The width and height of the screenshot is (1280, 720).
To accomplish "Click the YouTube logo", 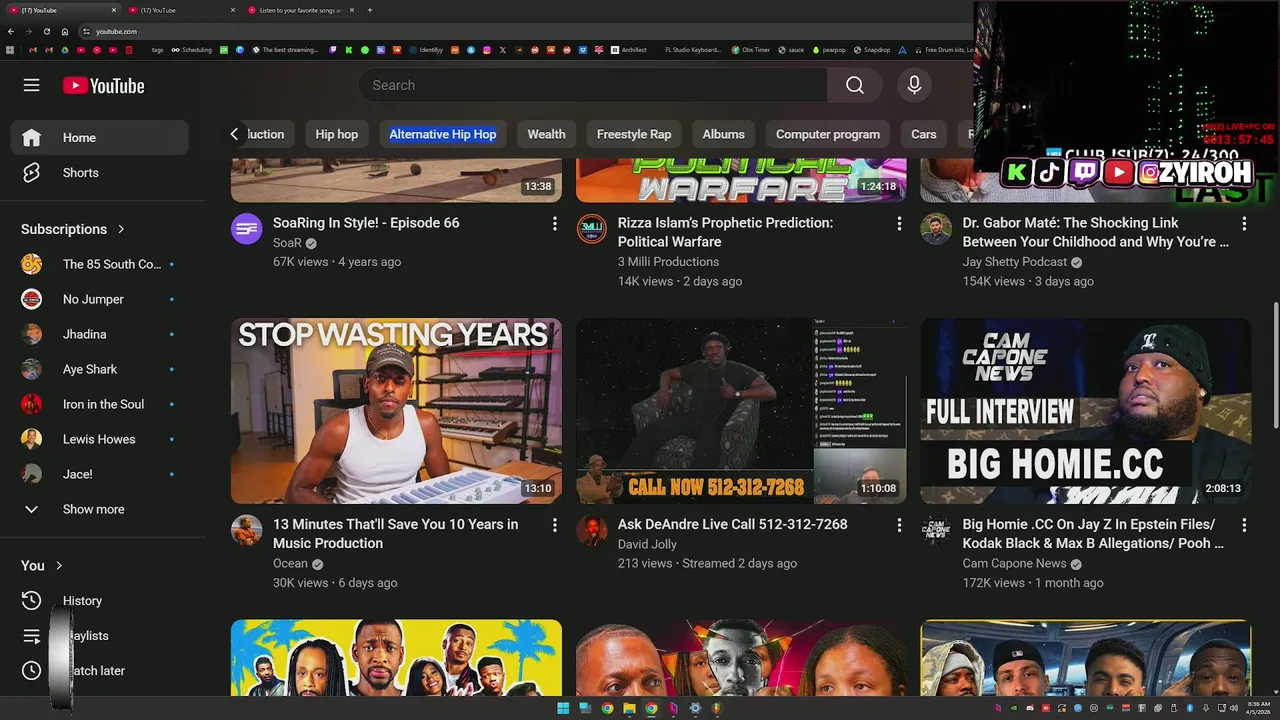I will pyautogui.click(x=103, y=86).
